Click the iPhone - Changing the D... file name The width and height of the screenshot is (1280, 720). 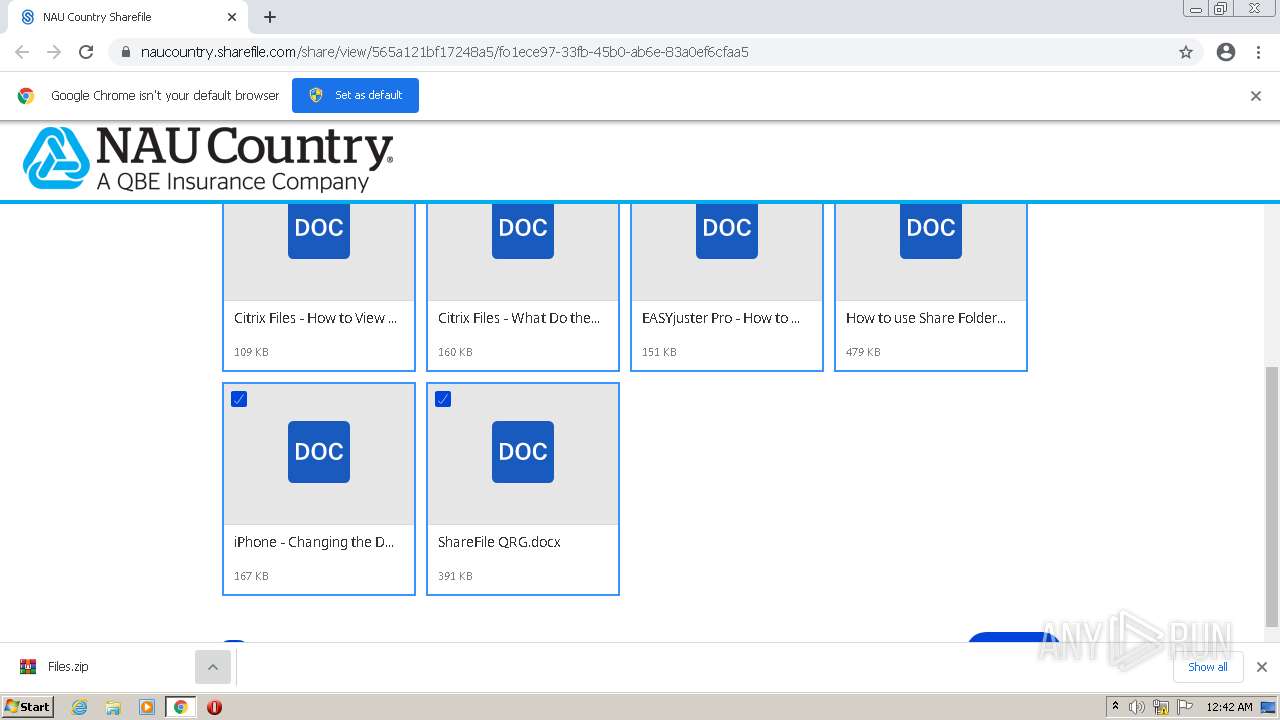tap(314, 542)
